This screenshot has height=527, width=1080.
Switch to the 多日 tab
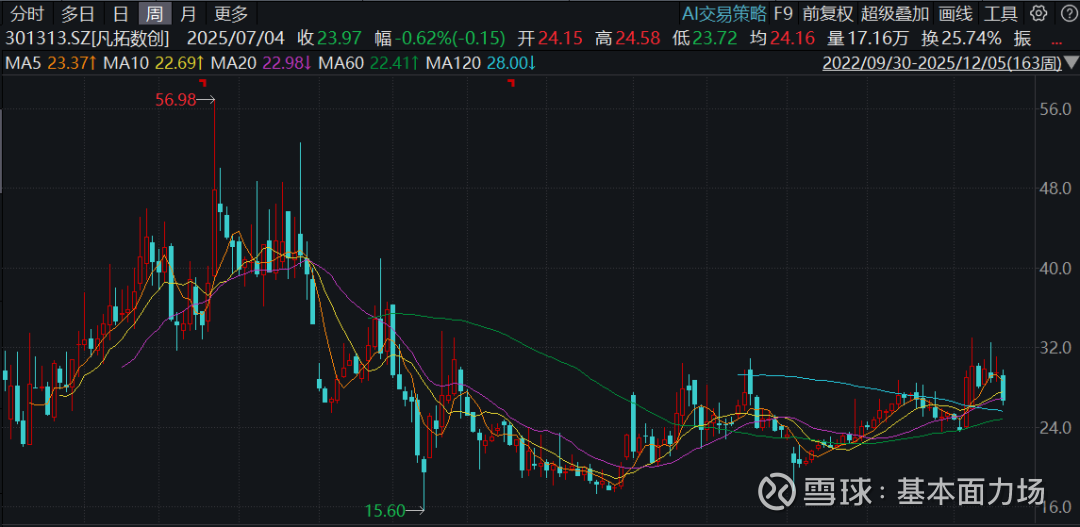click(x=78, y=13)
